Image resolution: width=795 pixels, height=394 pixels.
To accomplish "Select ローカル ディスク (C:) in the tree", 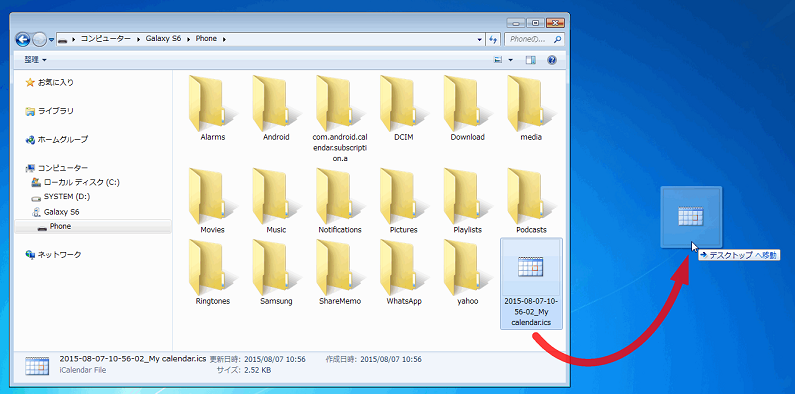I will pos(75,182).
